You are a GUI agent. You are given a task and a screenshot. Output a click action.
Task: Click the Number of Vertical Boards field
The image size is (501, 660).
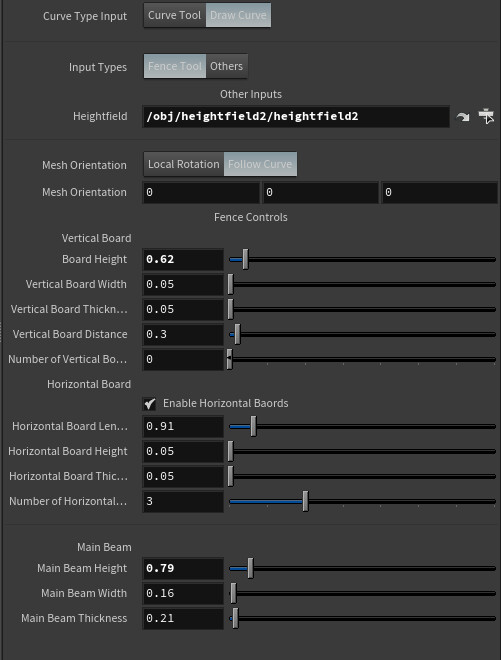click(183, 359)
